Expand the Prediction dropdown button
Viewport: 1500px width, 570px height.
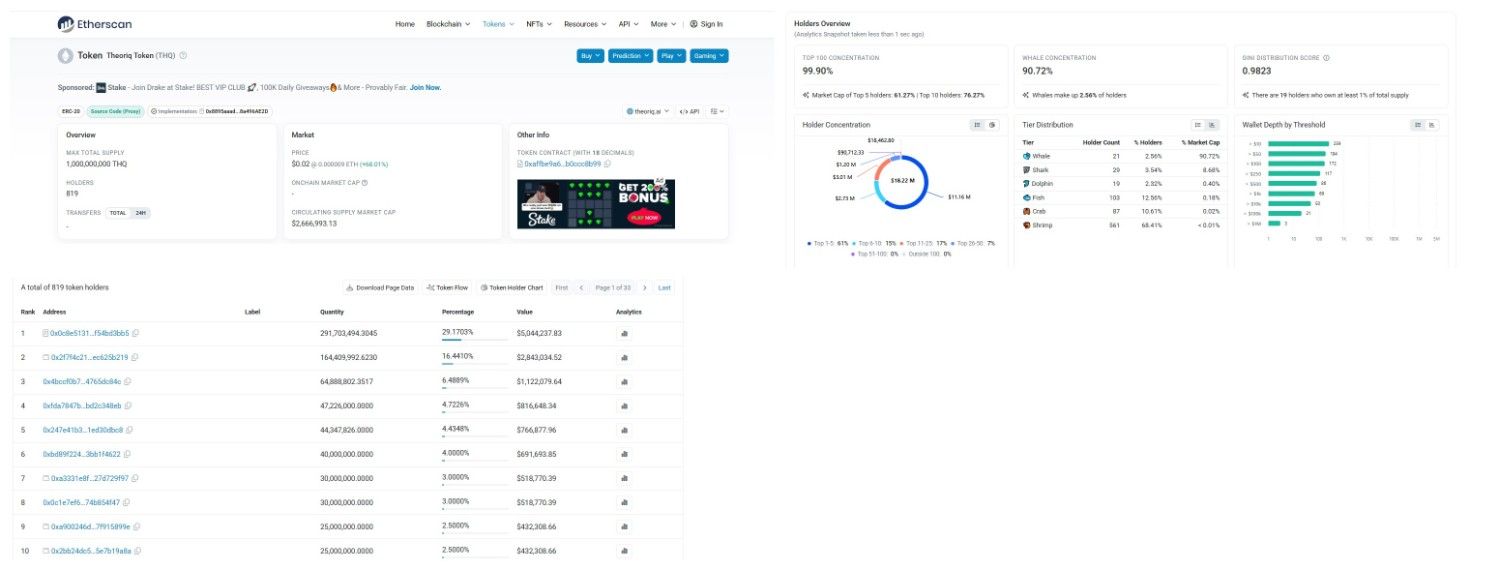(630, 56)
